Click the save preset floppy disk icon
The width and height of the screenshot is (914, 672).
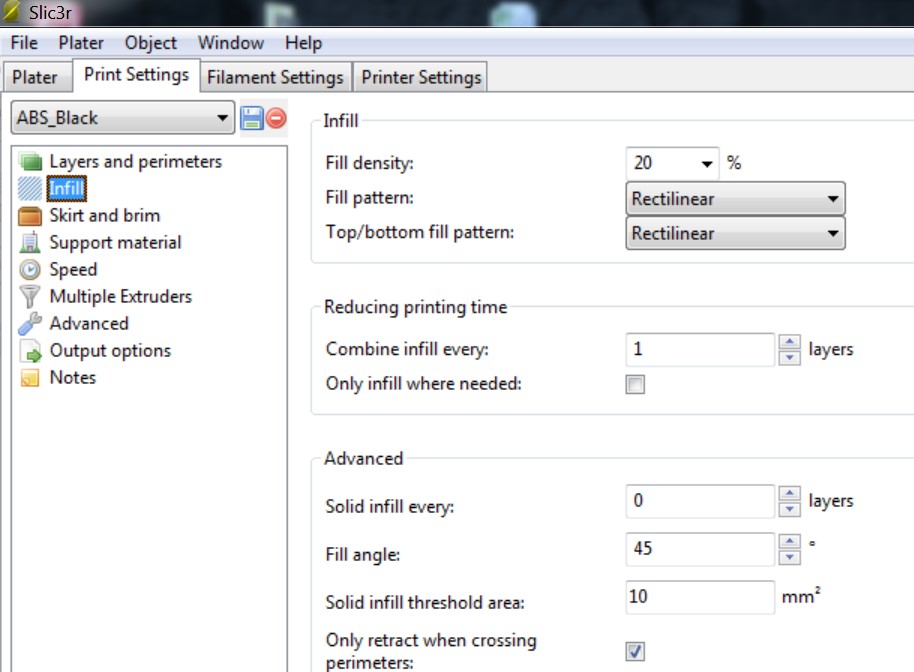pyautogui.click(x=251, y=118)
